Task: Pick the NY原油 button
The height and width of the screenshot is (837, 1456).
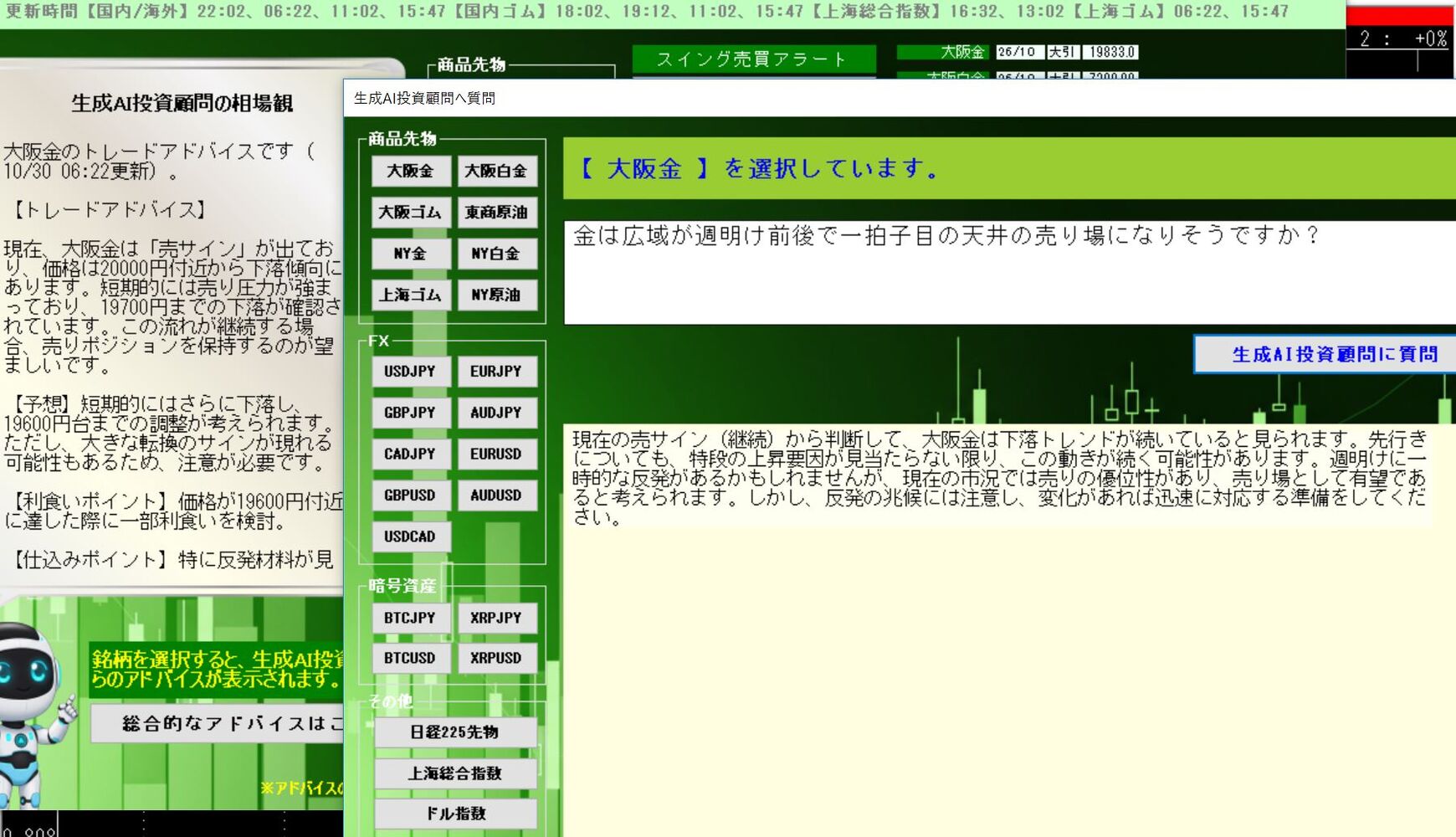Action: pyautogui.click(x=497, y=295)
